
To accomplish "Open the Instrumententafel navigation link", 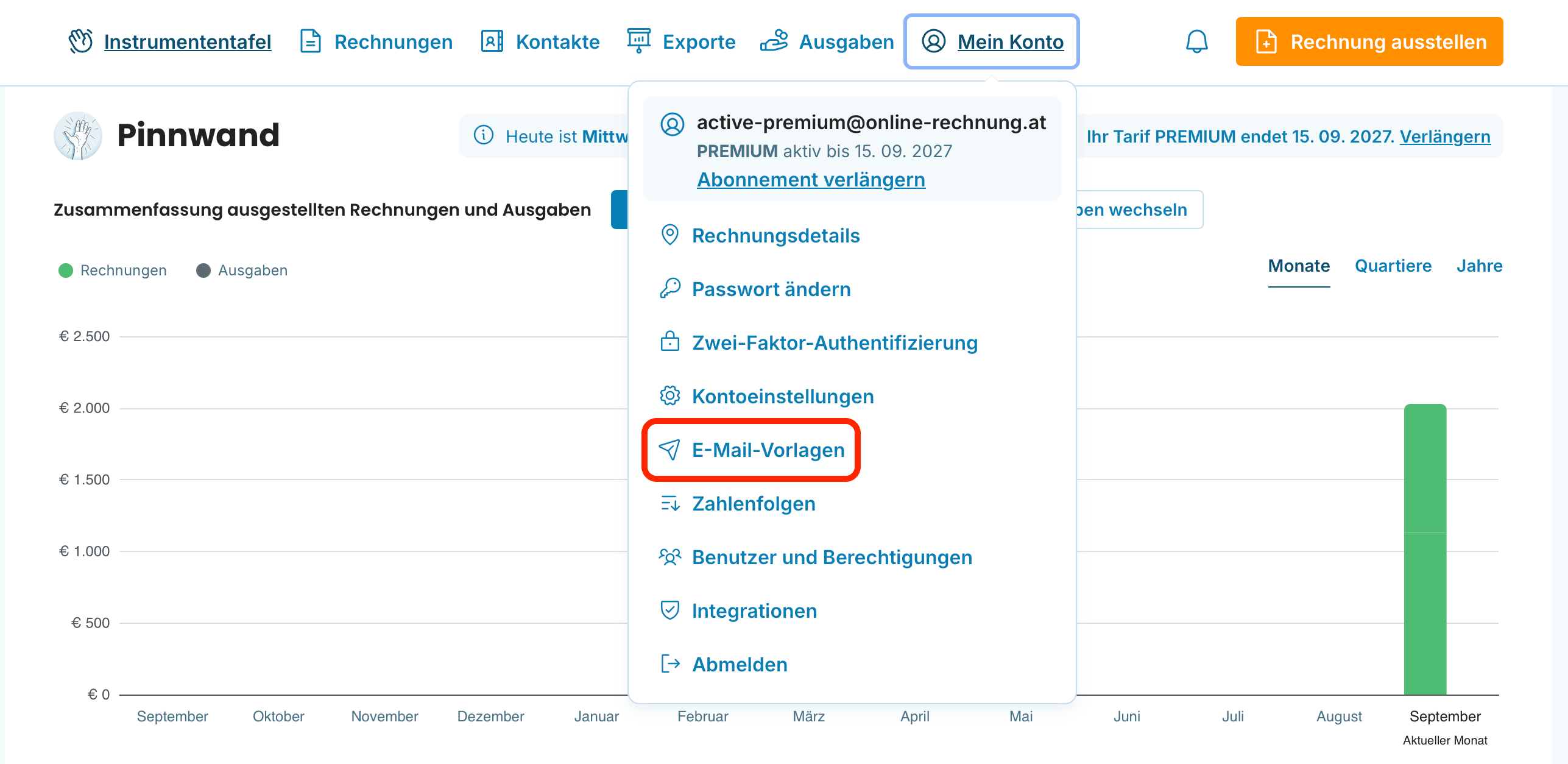I will tap(188, 42).
